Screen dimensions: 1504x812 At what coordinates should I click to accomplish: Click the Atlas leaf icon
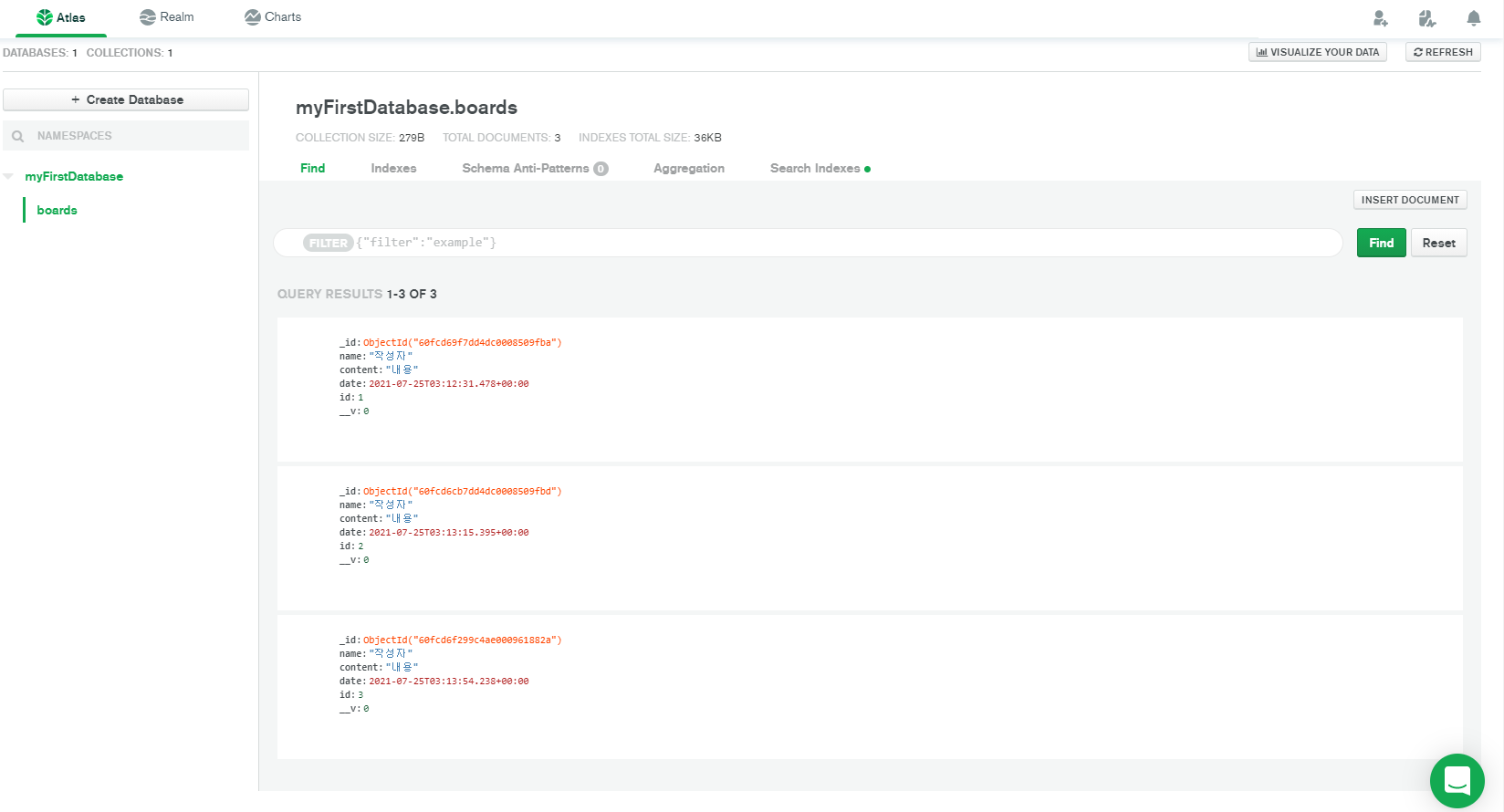pyautogui.click(x=44, y=17)
